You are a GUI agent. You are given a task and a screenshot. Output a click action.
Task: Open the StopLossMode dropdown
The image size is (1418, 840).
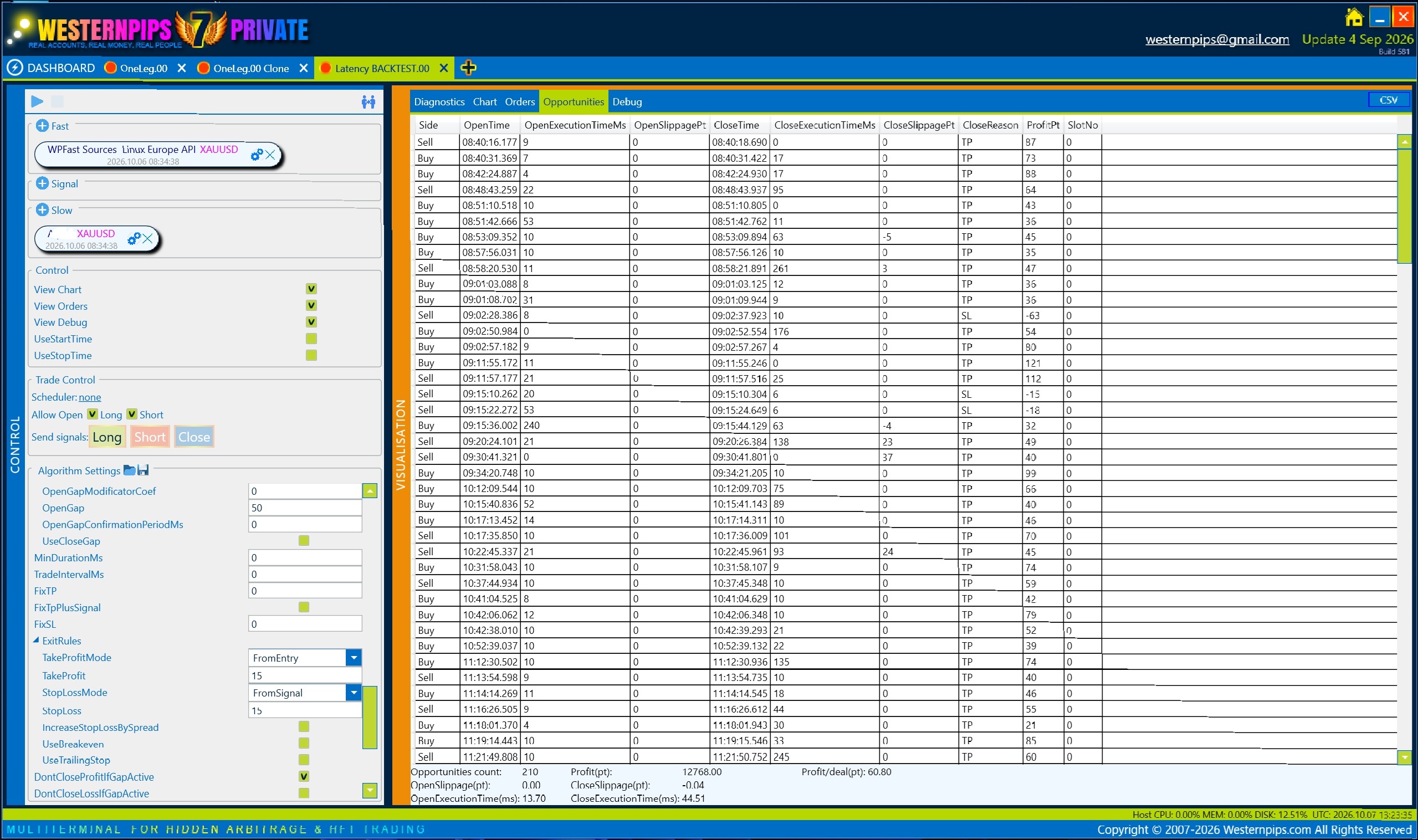click(x=354, y=692)
